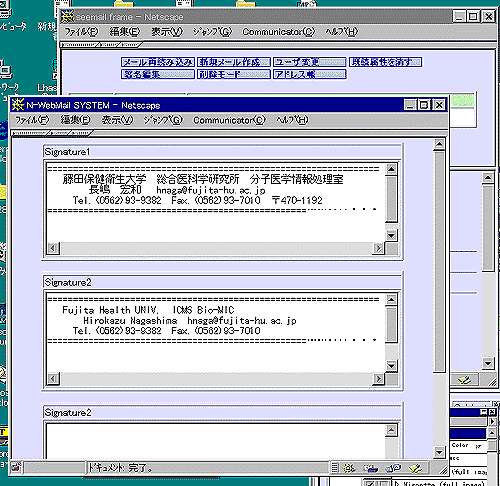Viewport: 500px width, 486px height.
Task: Click the Signature1 title input field
Action: [222, 152]
